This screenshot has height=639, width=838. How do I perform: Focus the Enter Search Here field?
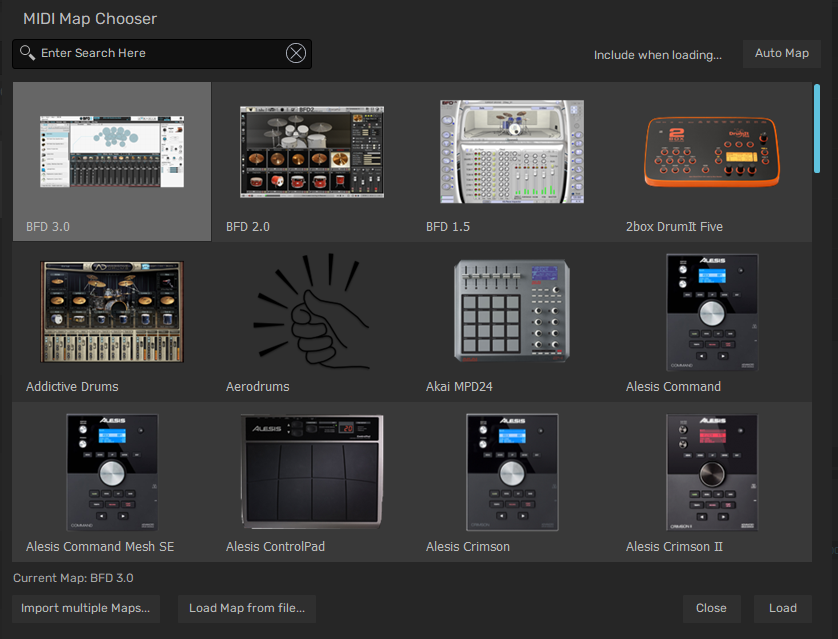162,53
